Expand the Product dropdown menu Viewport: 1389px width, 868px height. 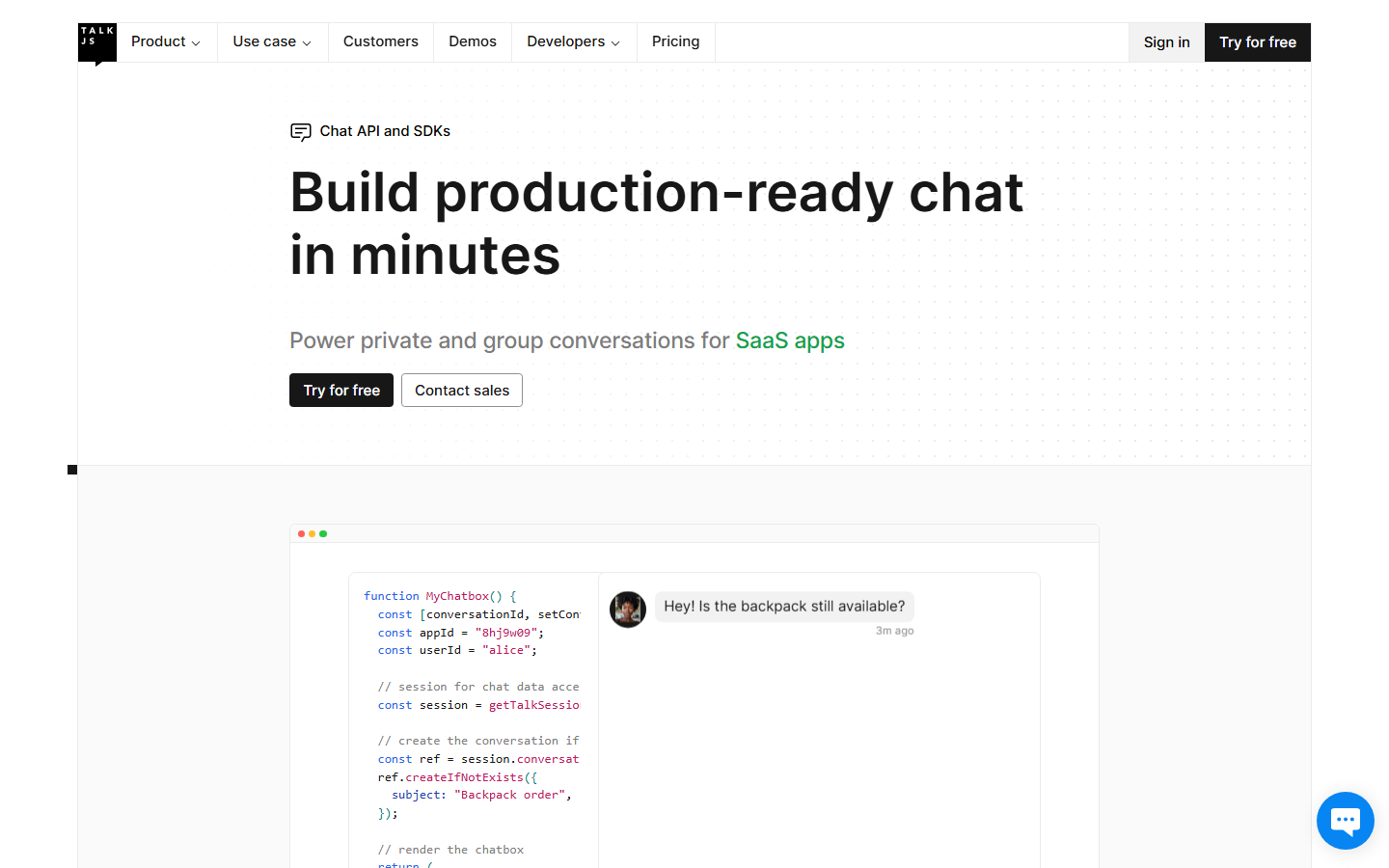click(158, 41)
